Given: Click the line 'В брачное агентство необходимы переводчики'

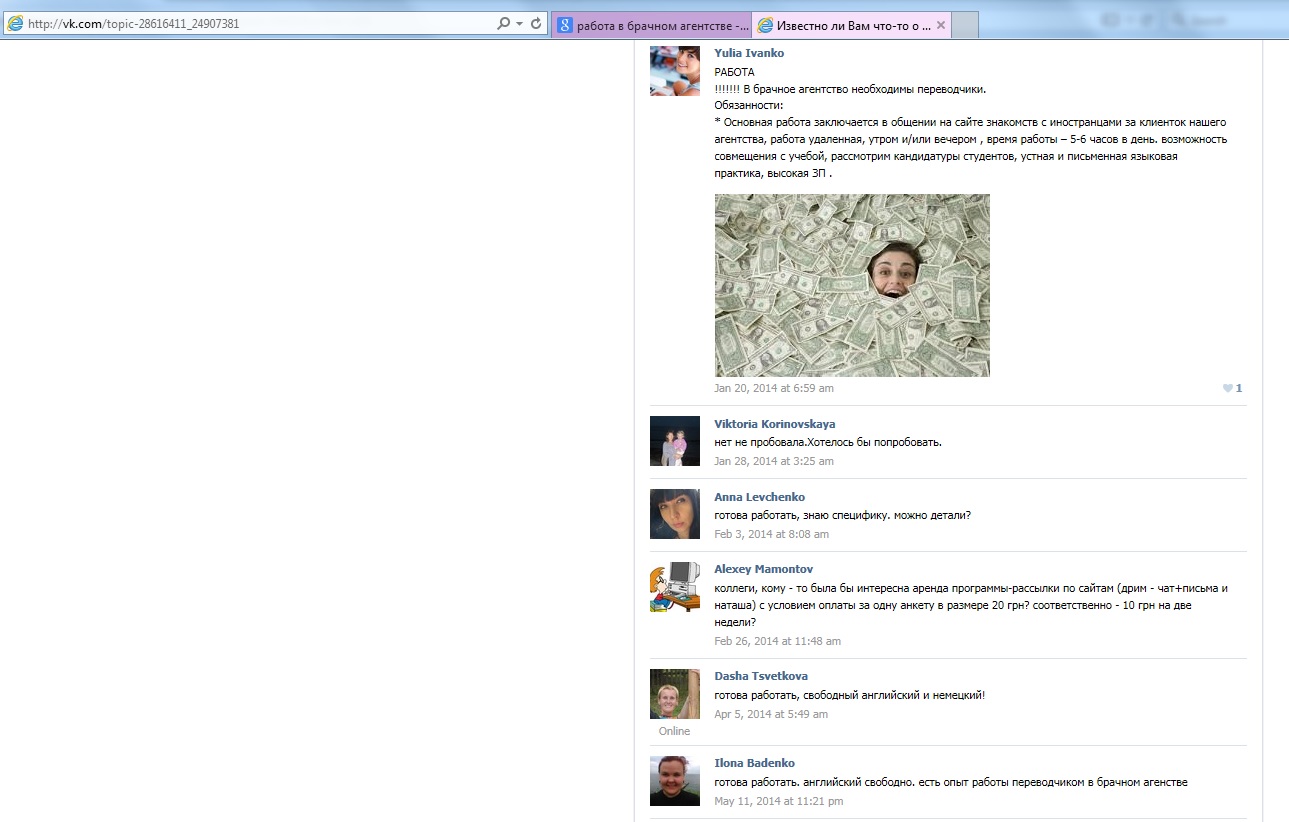Looking at the screenshot, I should coord(865,89).
